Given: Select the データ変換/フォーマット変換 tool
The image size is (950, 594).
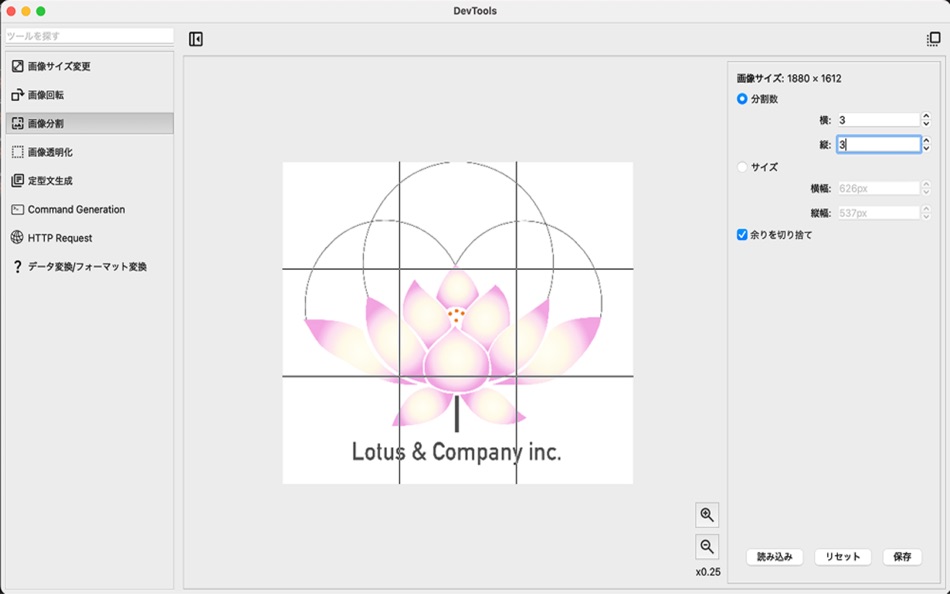Looking at the screenshot, I should click(x=80, y=267).
